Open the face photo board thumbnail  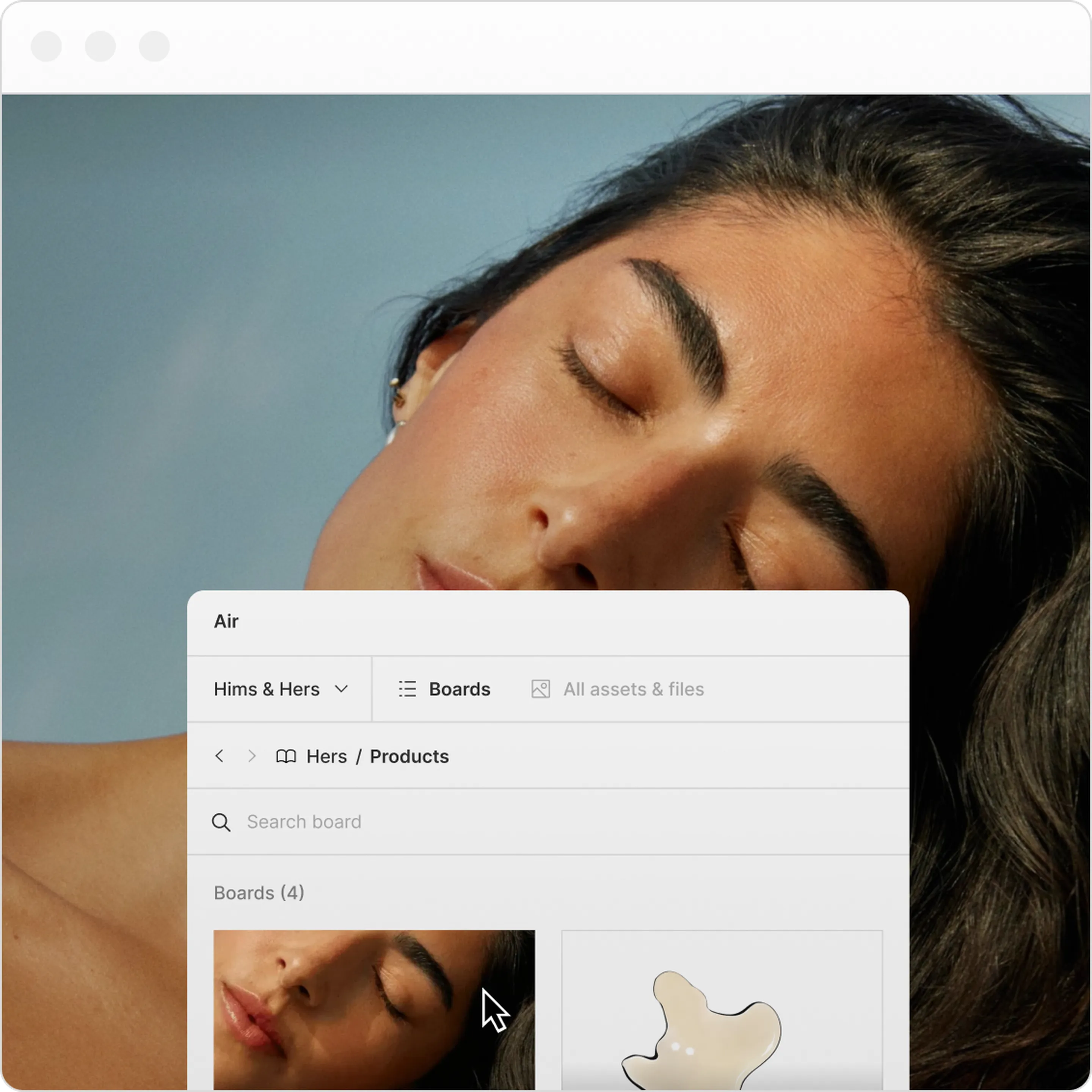click(x=374, y=1009)
